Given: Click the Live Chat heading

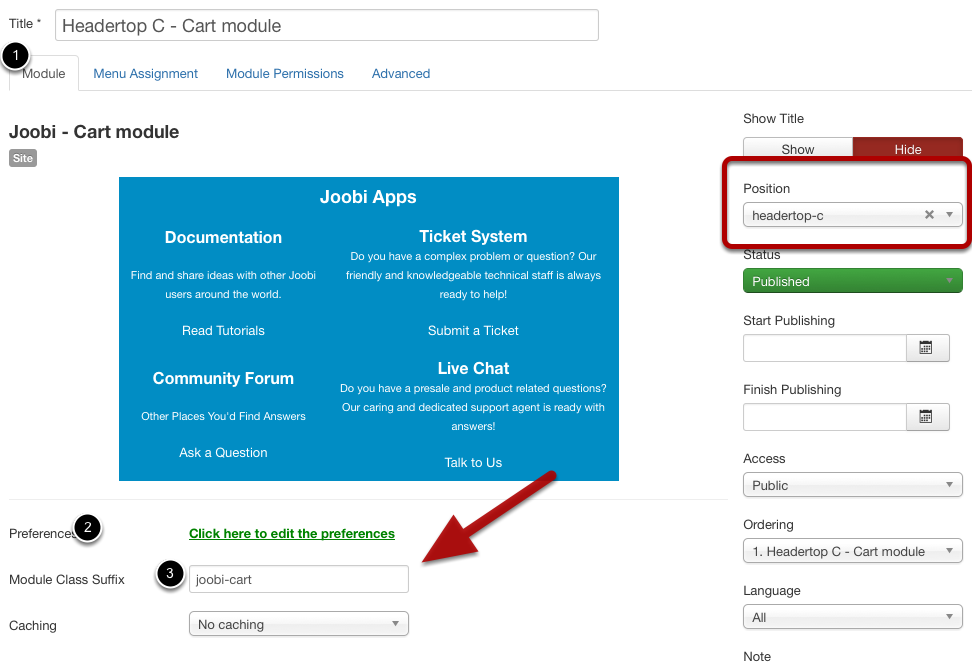Looking at the screenshot, I should click(x=473, y=368).
